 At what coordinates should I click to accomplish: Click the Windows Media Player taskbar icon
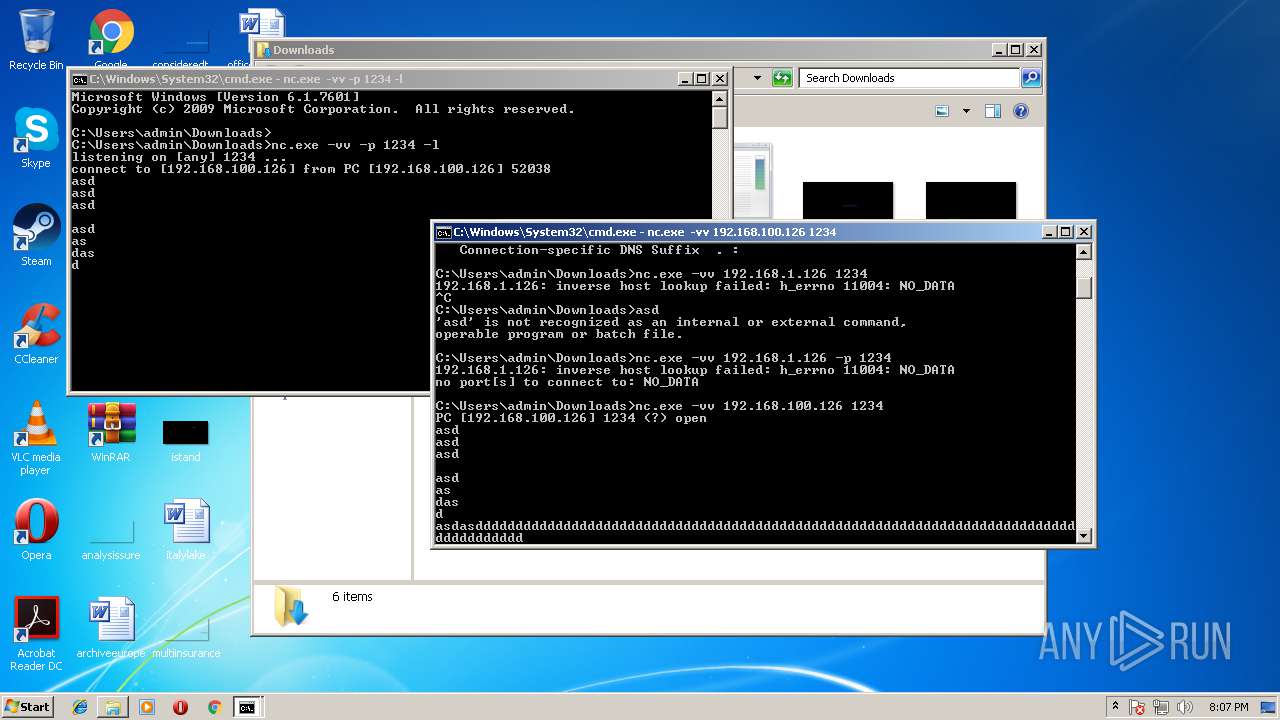(x=147, y=707)
